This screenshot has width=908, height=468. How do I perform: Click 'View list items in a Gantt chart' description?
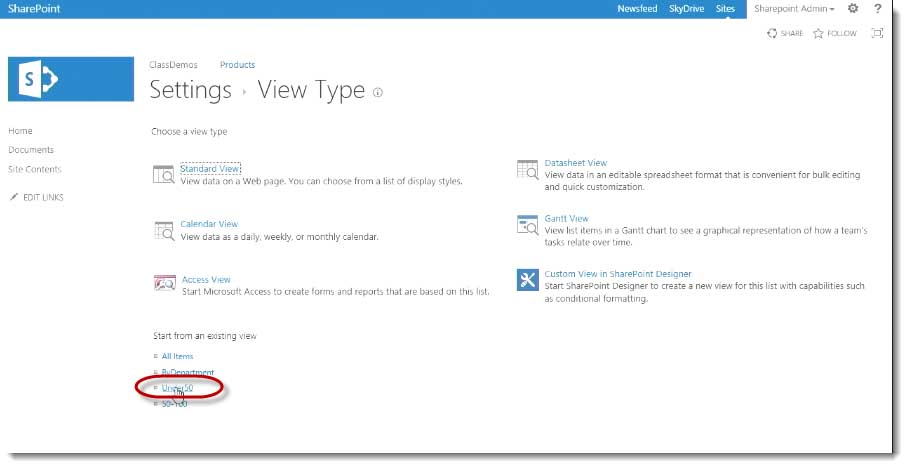coord(706,236)
